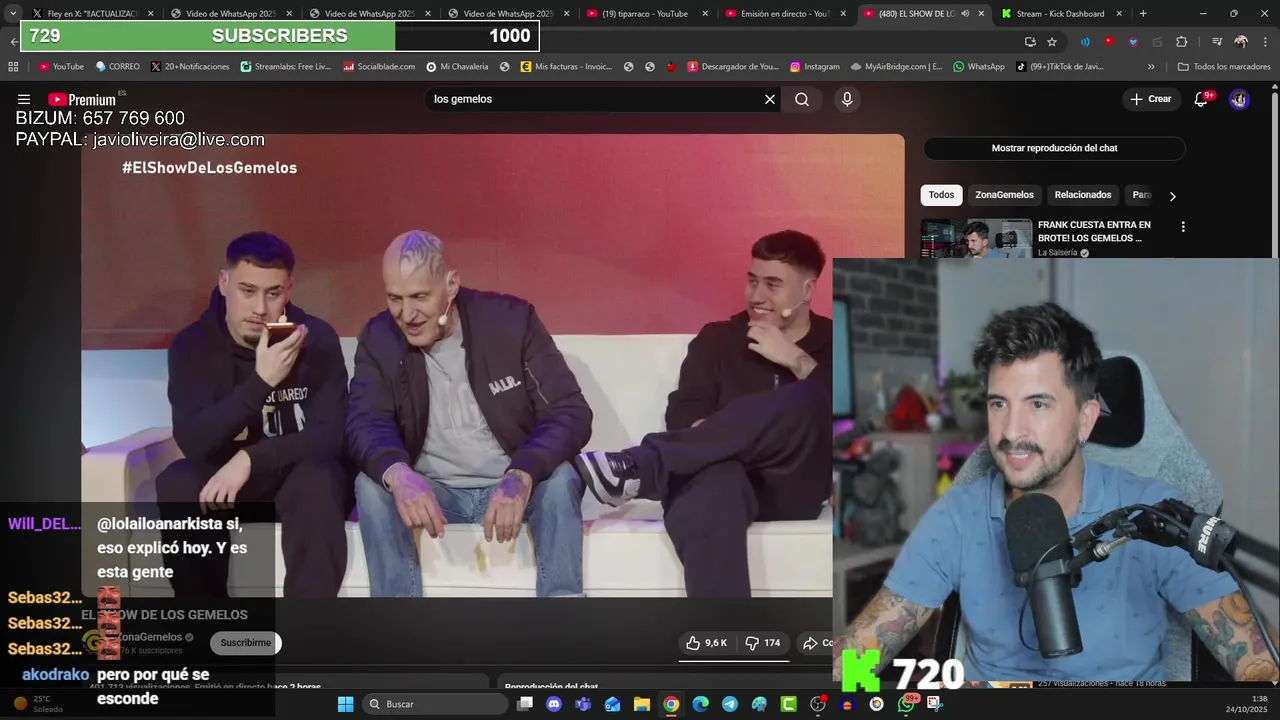Viewport: 1280px width, 720px height.
Task: Dislike the video showing 174
Action: pyautogui.click(x=764, y=643)
